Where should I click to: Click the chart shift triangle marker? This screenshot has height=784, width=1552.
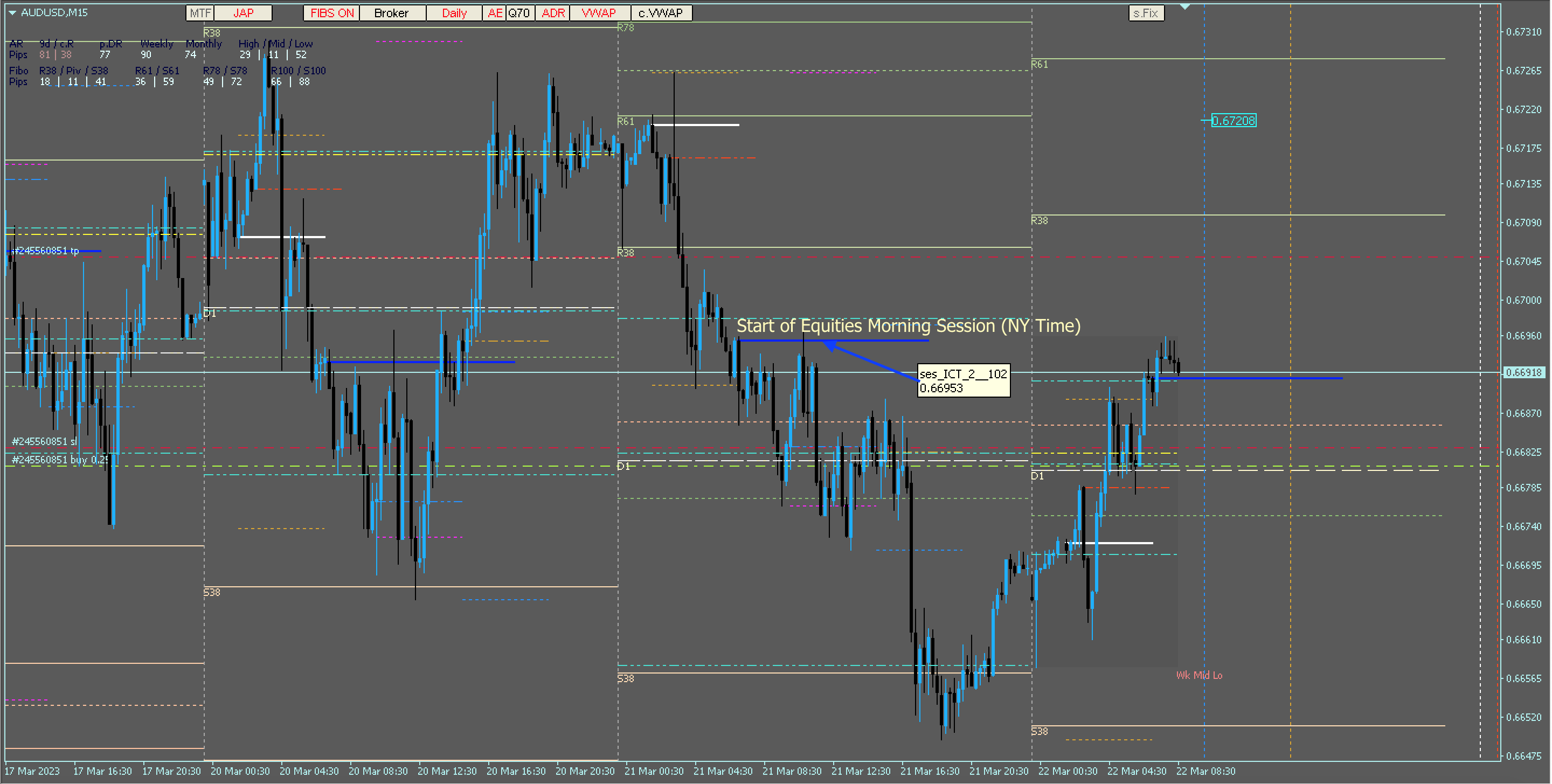tap(1184, 6)
